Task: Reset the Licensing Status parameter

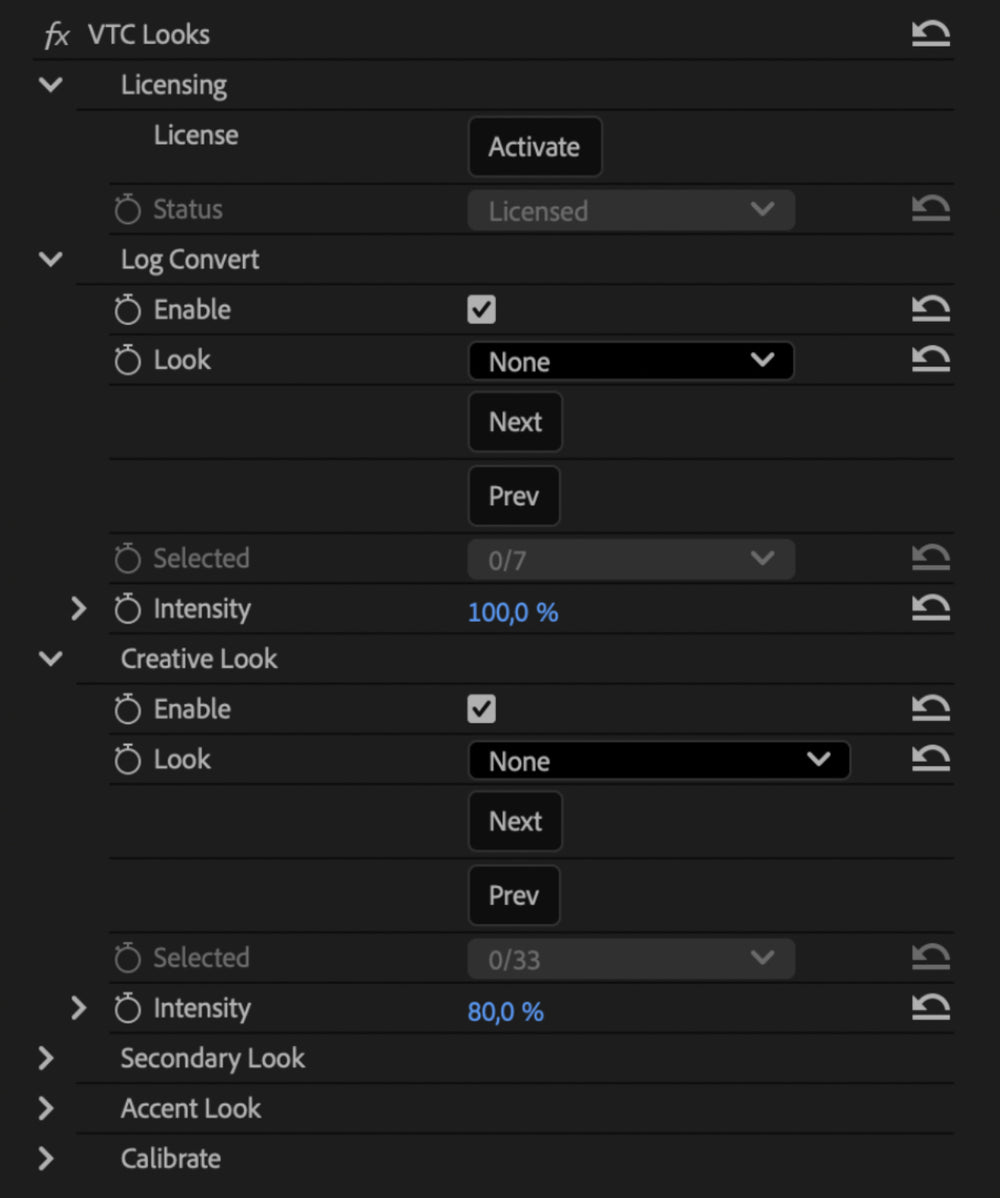Action: click(930, 209)
